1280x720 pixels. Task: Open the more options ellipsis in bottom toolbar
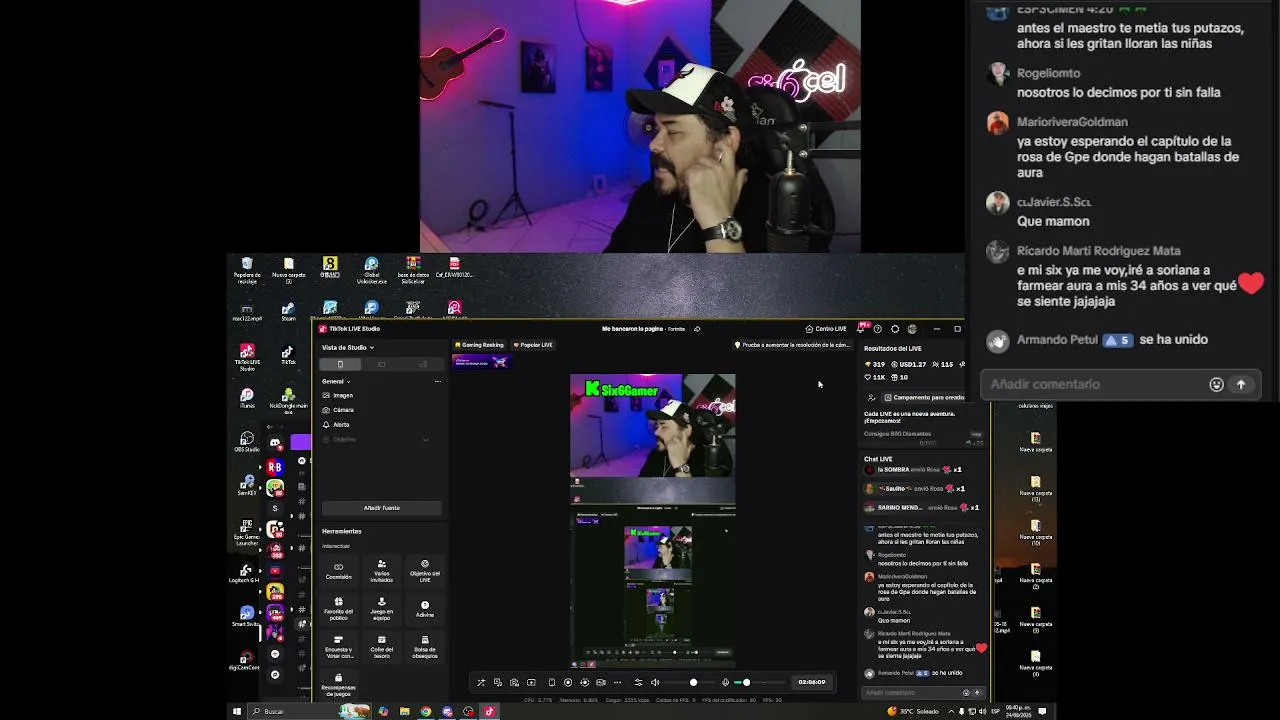pos(617,682)
